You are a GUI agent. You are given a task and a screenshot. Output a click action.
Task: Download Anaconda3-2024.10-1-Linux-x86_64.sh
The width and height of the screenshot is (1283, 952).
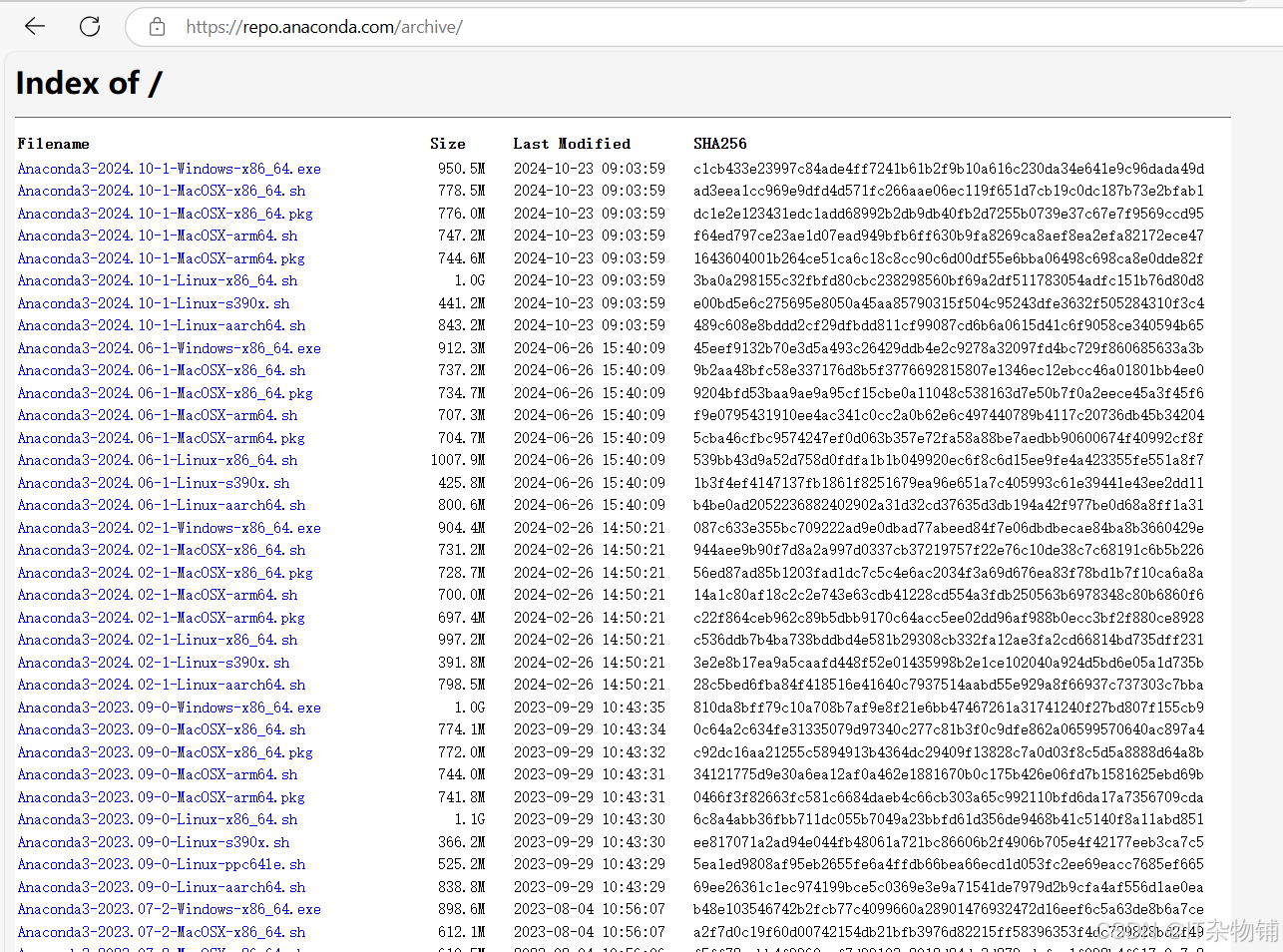click(x=158, y=280)
